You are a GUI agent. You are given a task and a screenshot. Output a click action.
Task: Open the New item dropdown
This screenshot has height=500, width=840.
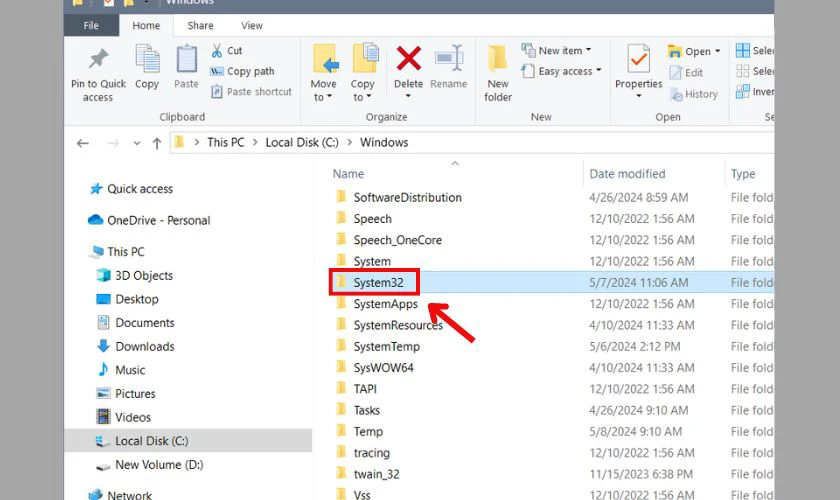556,50
